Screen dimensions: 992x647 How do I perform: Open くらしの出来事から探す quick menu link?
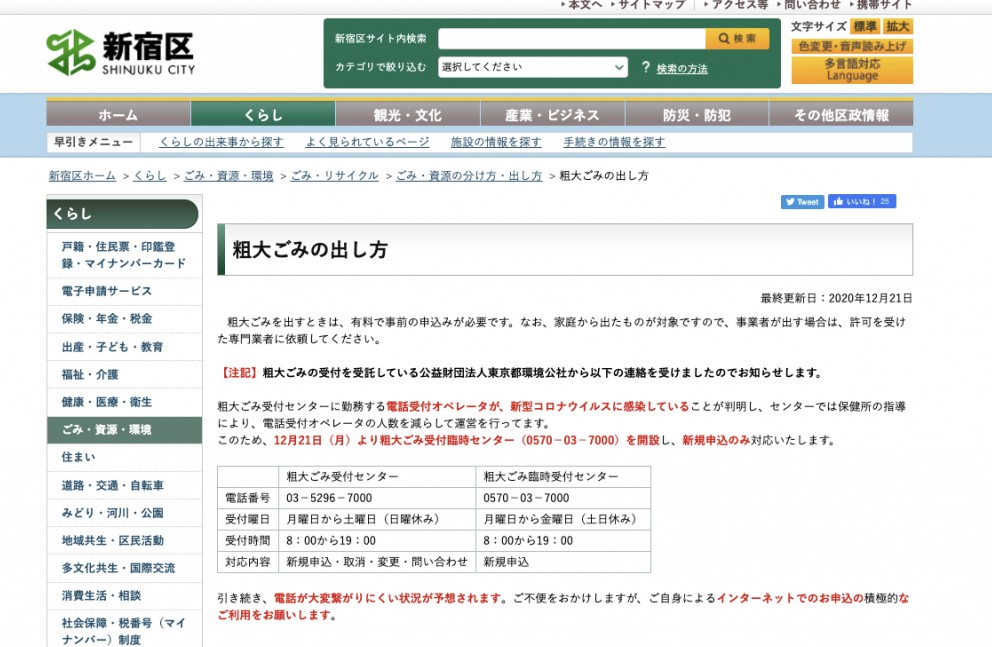pyautogui.click(x=221, y=142)
